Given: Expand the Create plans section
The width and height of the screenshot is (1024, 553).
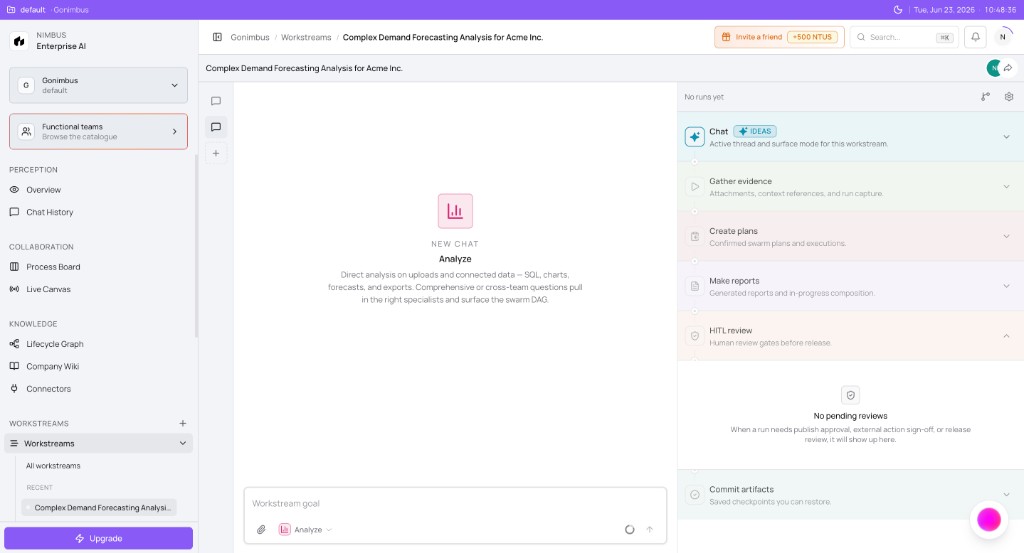Looking at the screenshot, I should coord(1006,236).
